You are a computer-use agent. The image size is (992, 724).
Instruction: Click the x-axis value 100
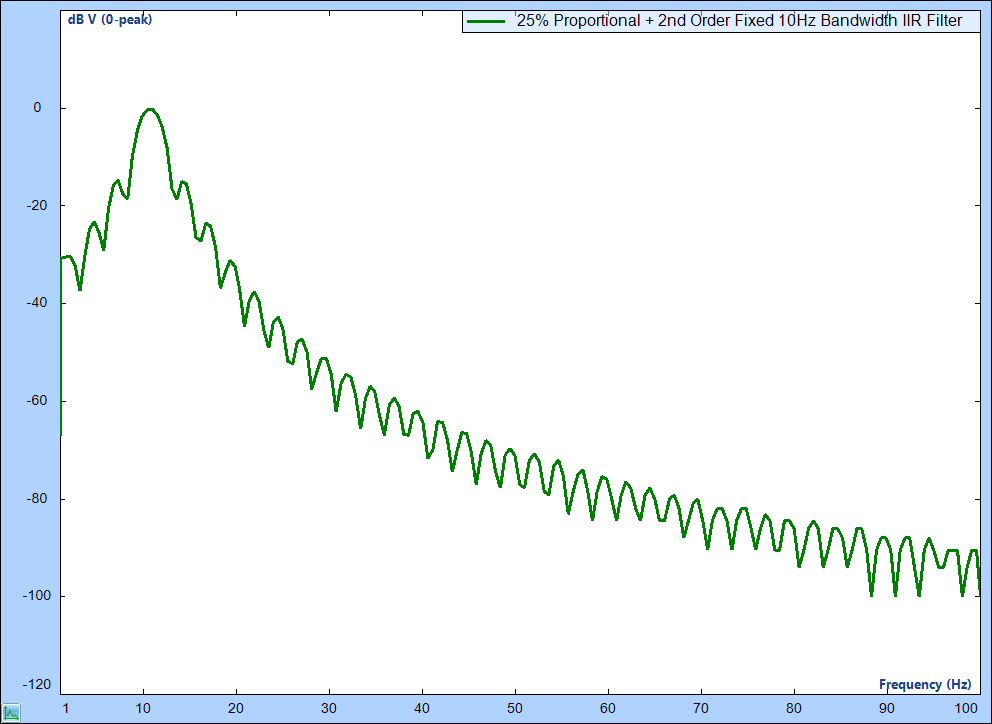click(x=966, y=708)
